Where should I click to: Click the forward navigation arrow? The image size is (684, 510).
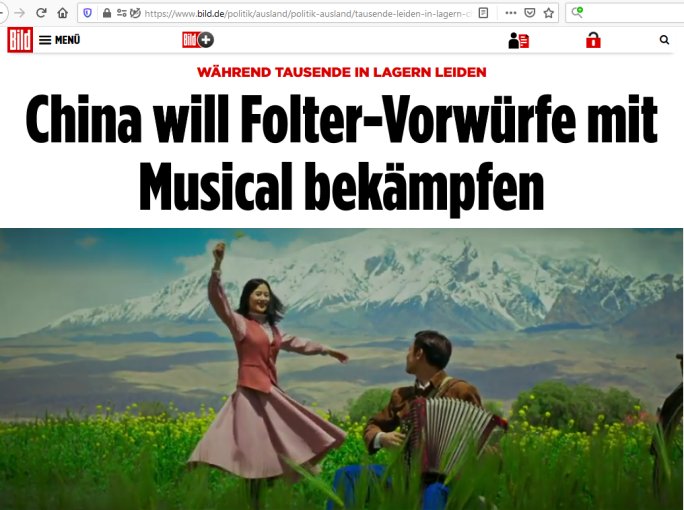point(20,13)
